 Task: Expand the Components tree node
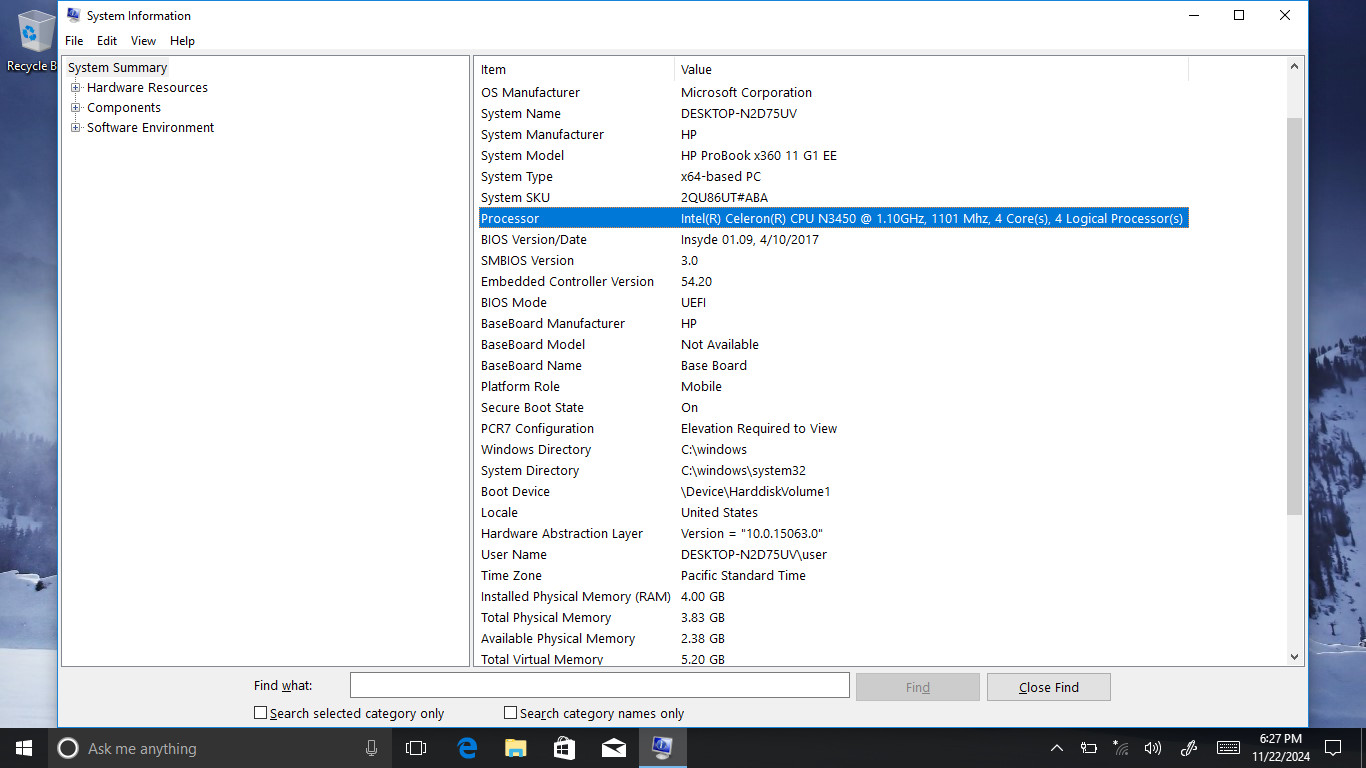click(x=75, y=108)
